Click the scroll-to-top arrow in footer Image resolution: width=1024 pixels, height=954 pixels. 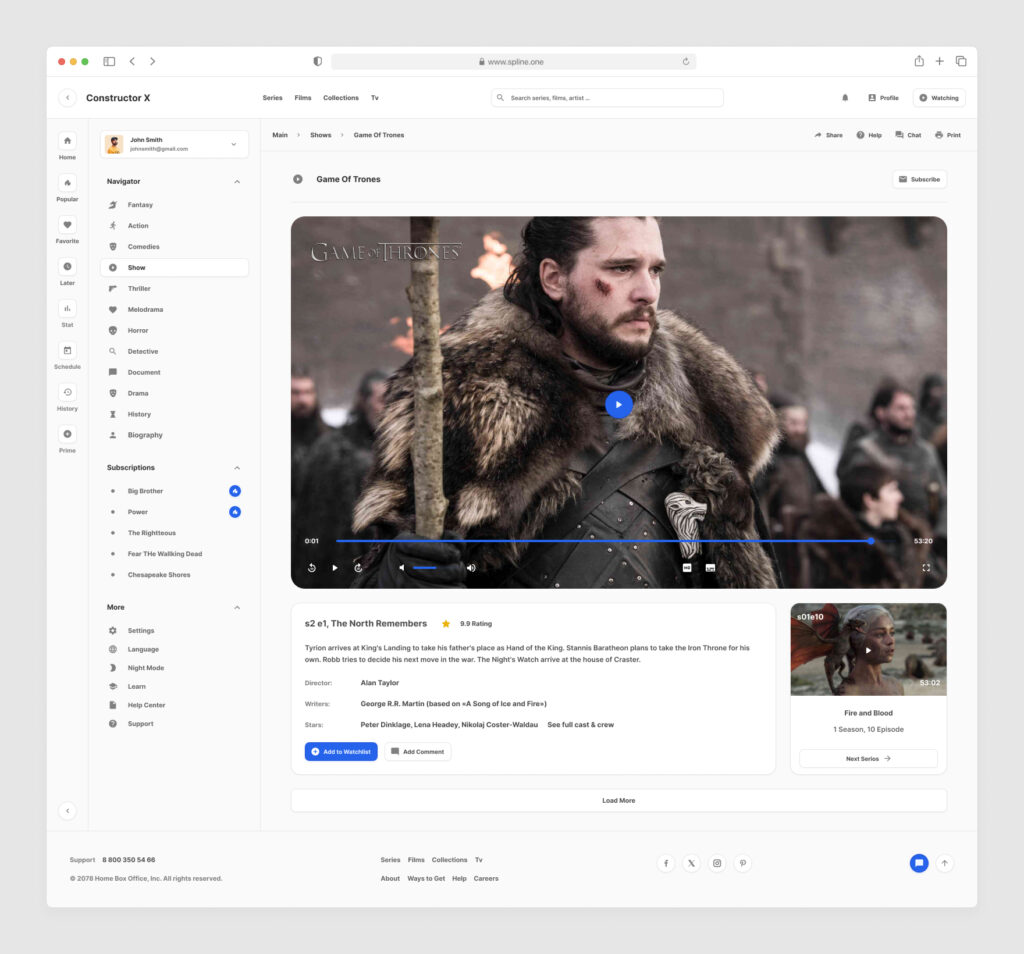pyautogui.click(x=944, y=863)
